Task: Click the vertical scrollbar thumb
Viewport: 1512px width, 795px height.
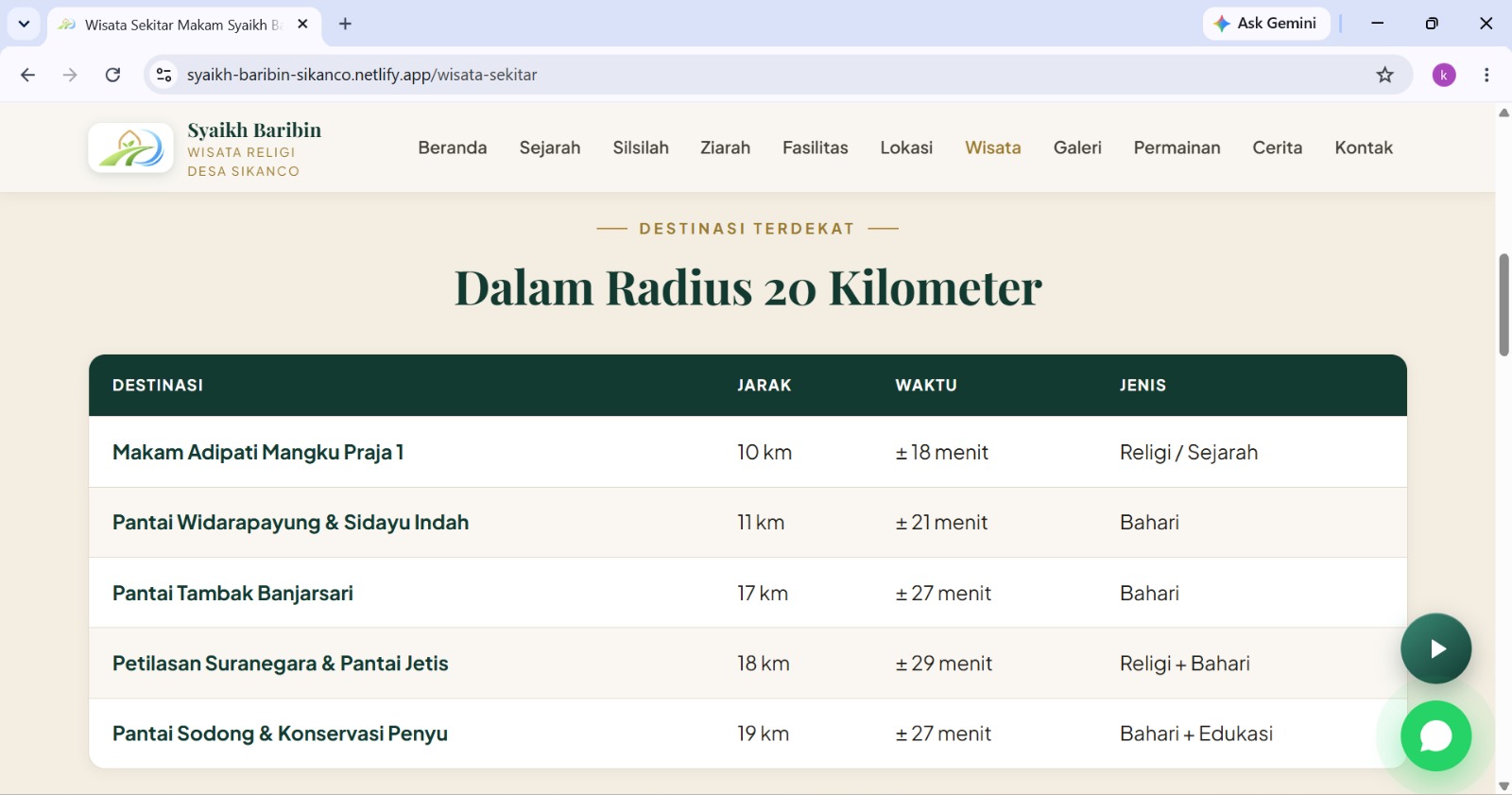Action: point(1503,305)
